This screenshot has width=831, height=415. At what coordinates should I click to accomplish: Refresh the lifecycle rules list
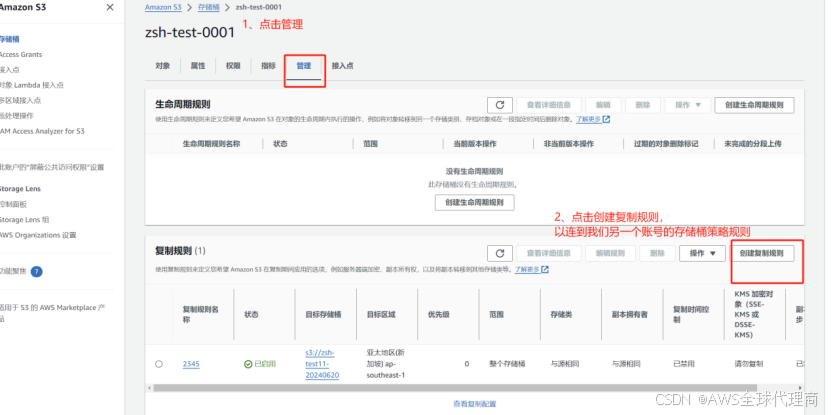500,105
